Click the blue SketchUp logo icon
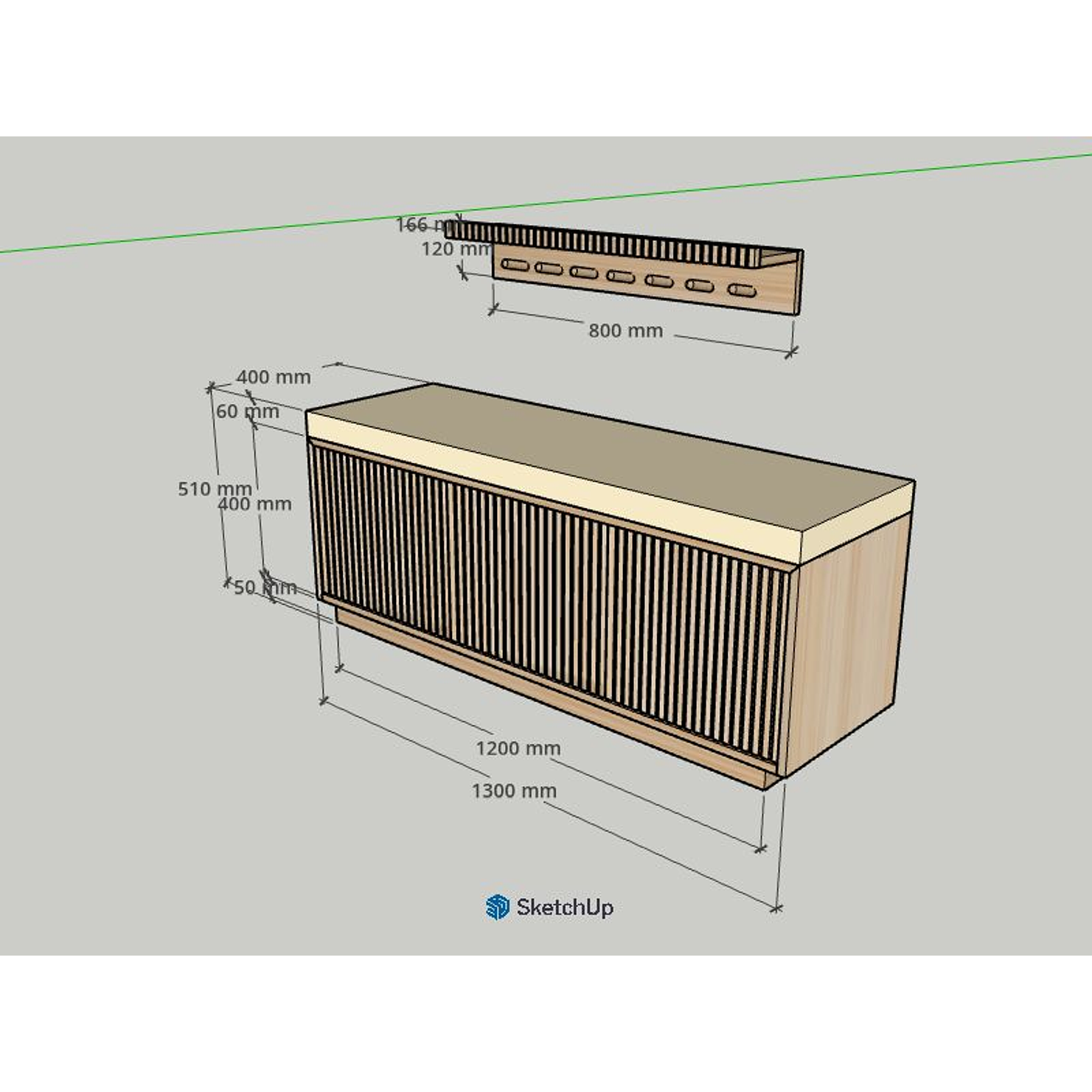The width and height of the screenshot is (1092, 1092). [497, 907]
